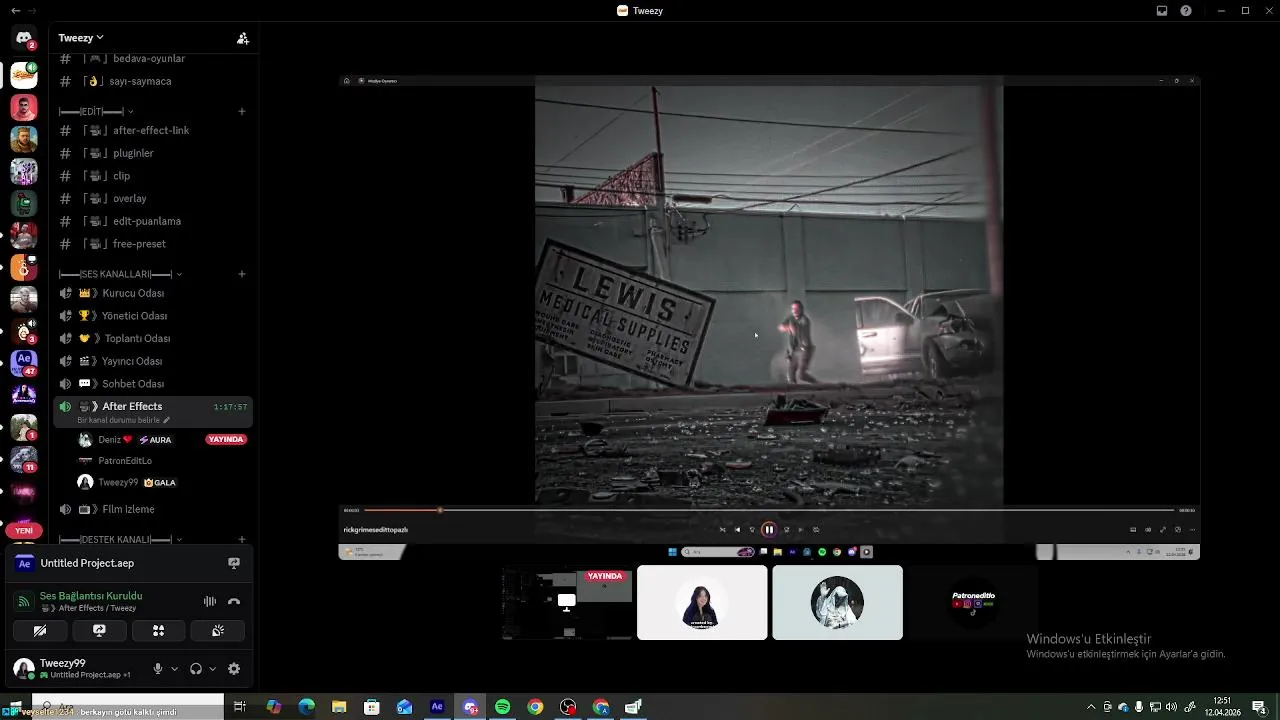Open the activities button in voice panel

point(158,631)
